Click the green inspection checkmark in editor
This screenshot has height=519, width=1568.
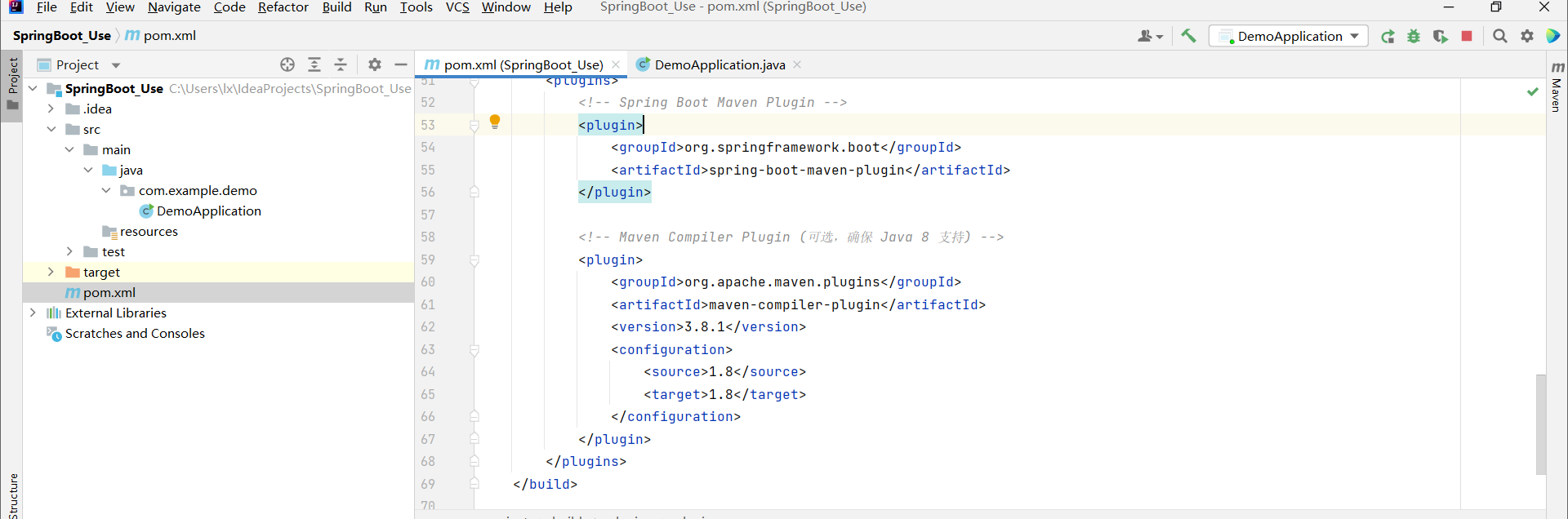pos(1533,91)
